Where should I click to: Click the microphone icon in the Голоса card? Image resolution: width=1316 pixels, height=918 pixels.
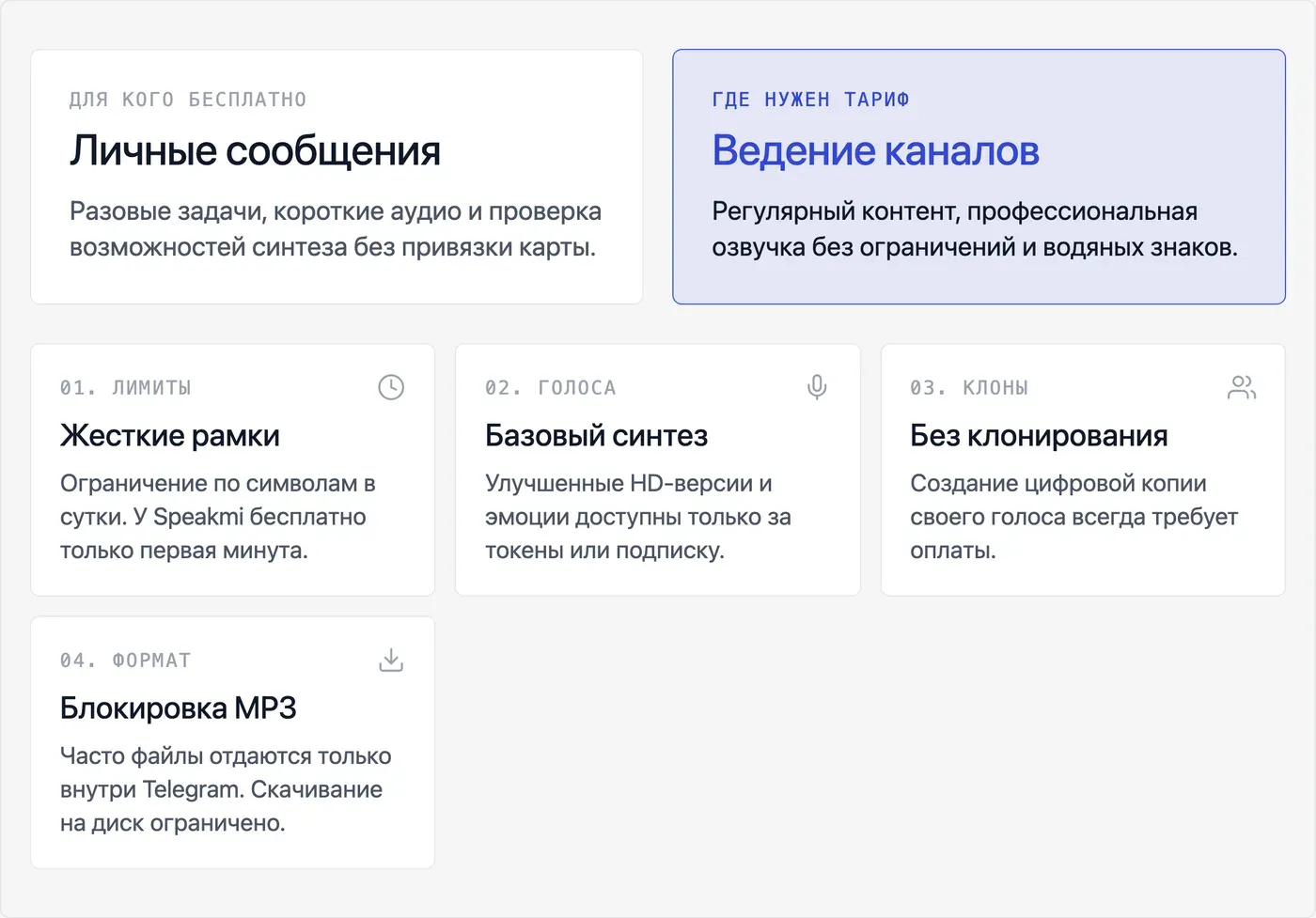pyautogui.click(x=817, y=387)
